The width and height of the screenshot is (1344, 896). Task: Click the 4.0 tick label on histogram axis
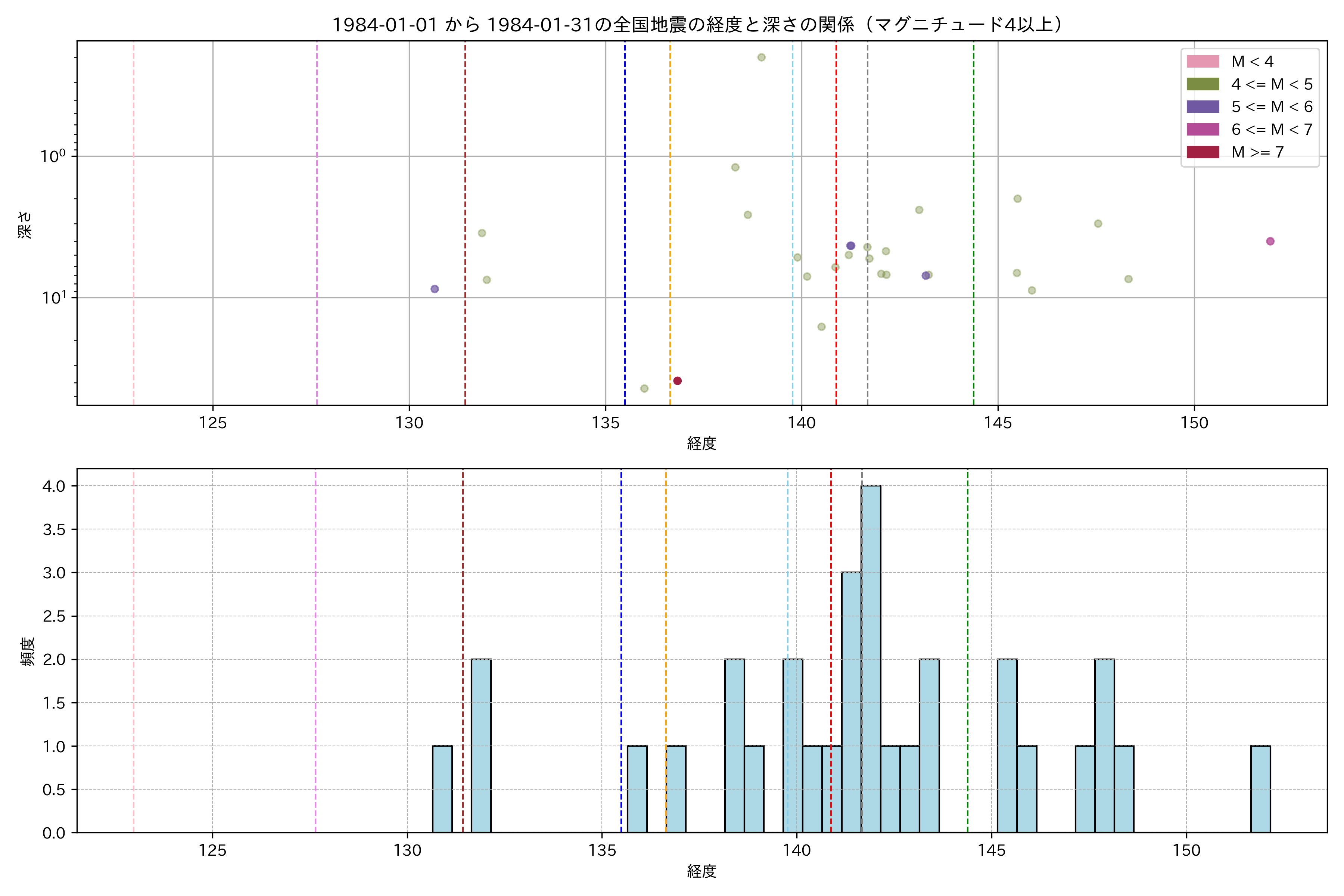click(x=54, y=486)
